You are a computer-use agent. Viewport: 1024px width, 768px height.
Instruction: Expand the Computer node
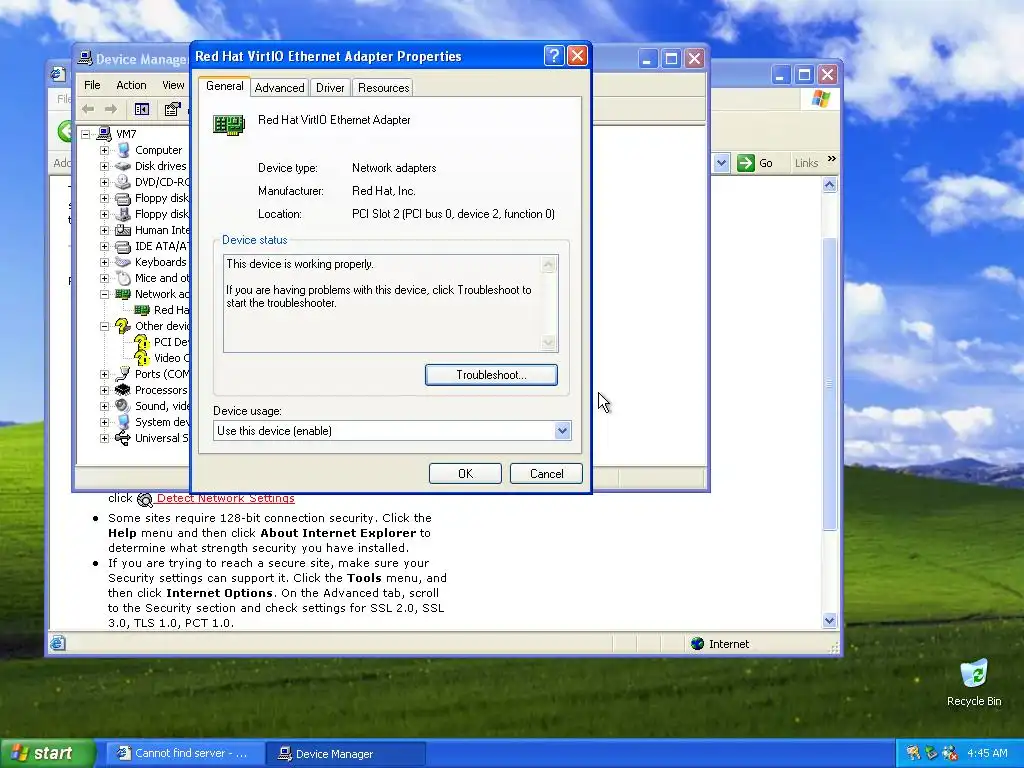[x=104, y=150]
